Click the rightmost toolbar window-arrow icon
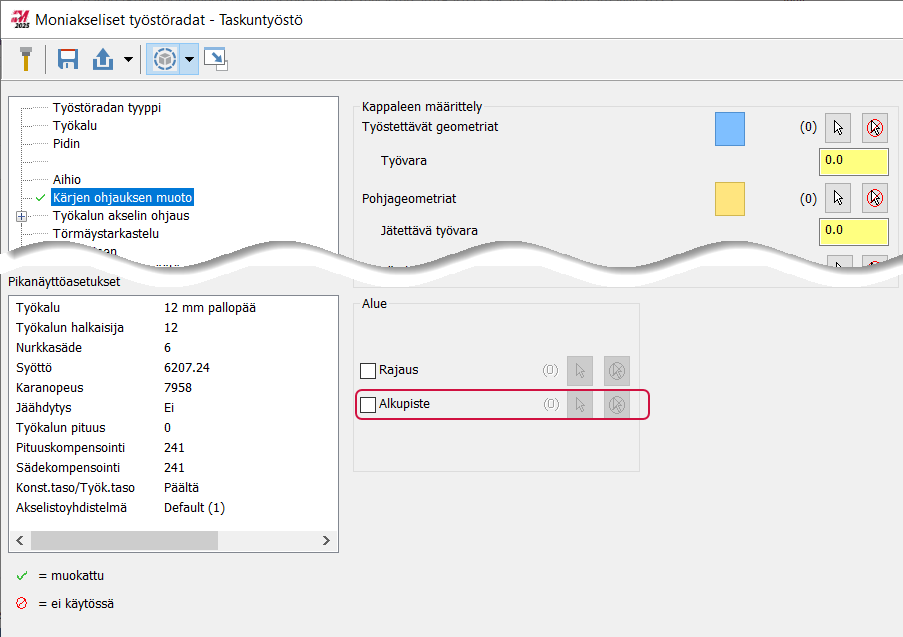 (215, 60)
